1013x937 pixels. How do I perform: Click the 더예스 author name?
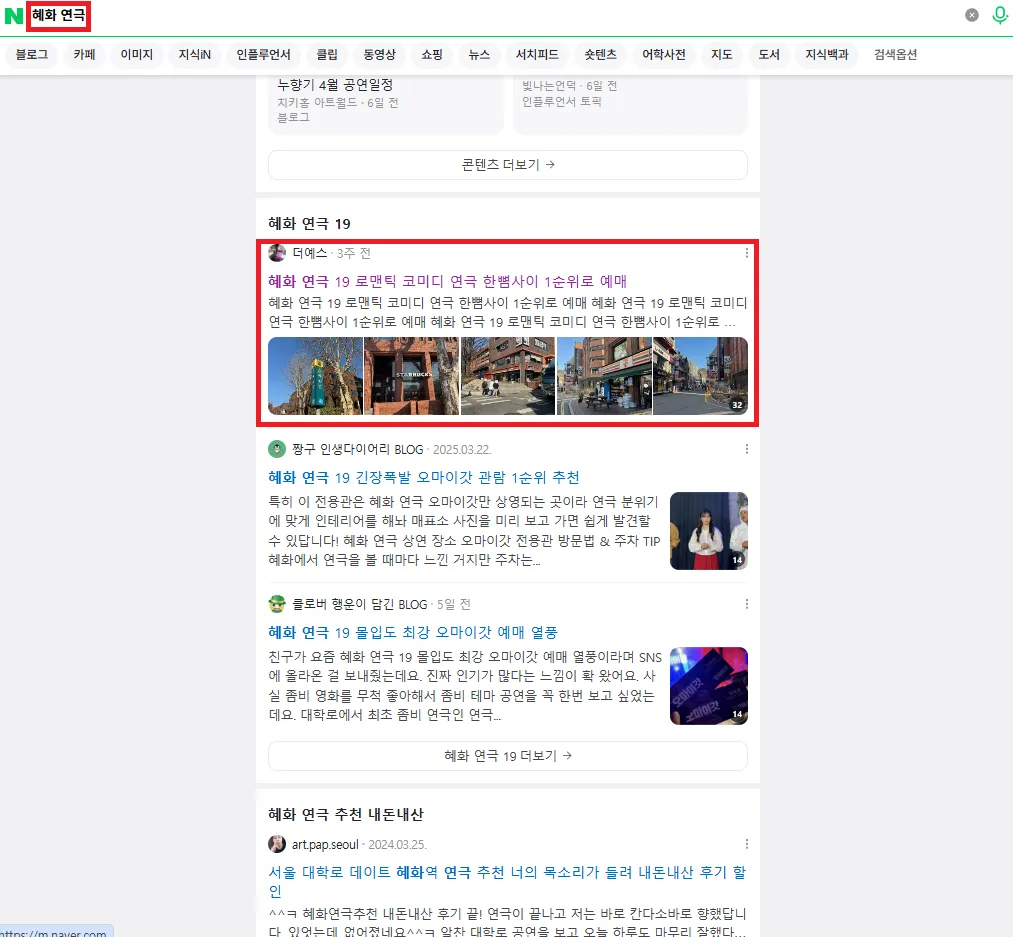pos(309,253)
